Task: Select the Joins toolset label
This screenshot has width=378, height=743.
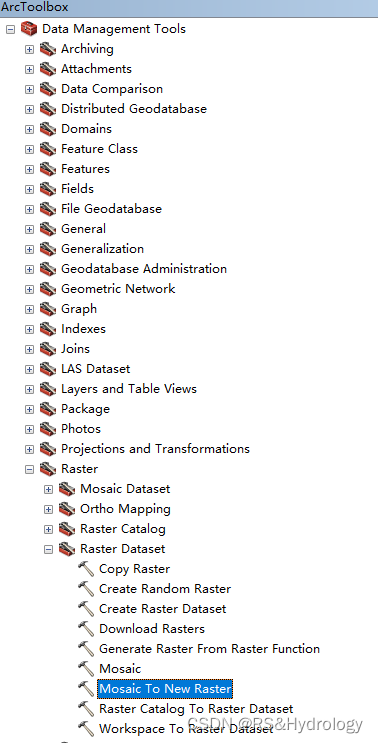Action: coord(75,349)
